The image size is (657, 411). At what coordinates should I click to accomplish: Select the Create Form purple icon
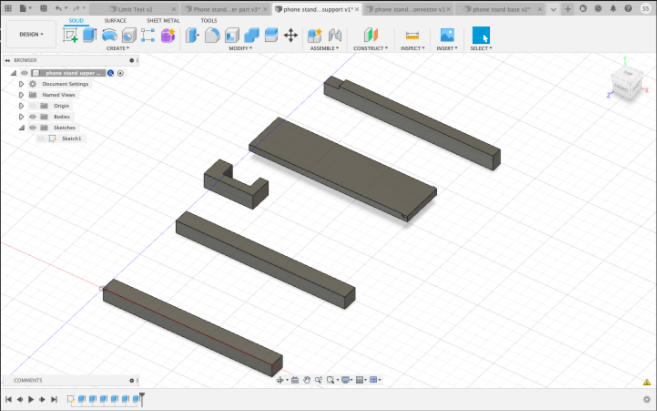point(168,35)
